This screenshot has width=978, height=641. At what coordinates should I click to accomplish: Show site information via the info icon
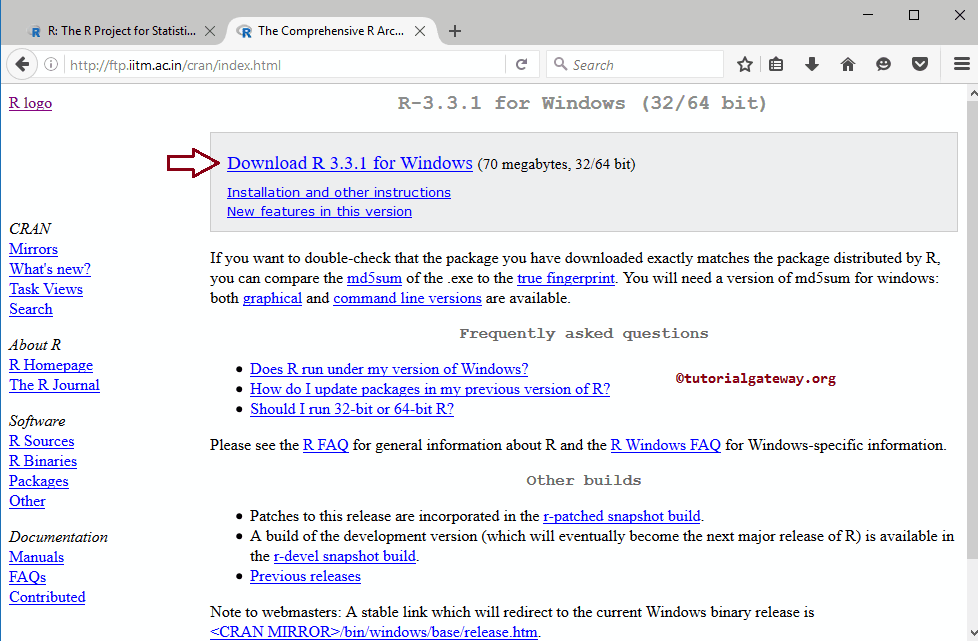pyautogui.click(x=51, y=64)
